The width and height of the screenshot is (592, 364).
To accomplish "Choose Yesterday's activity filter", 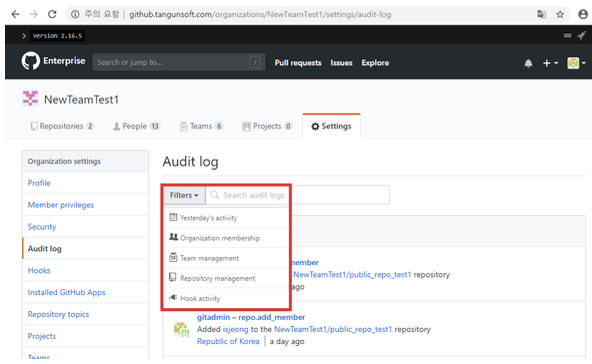I will [x=226, y=218].
